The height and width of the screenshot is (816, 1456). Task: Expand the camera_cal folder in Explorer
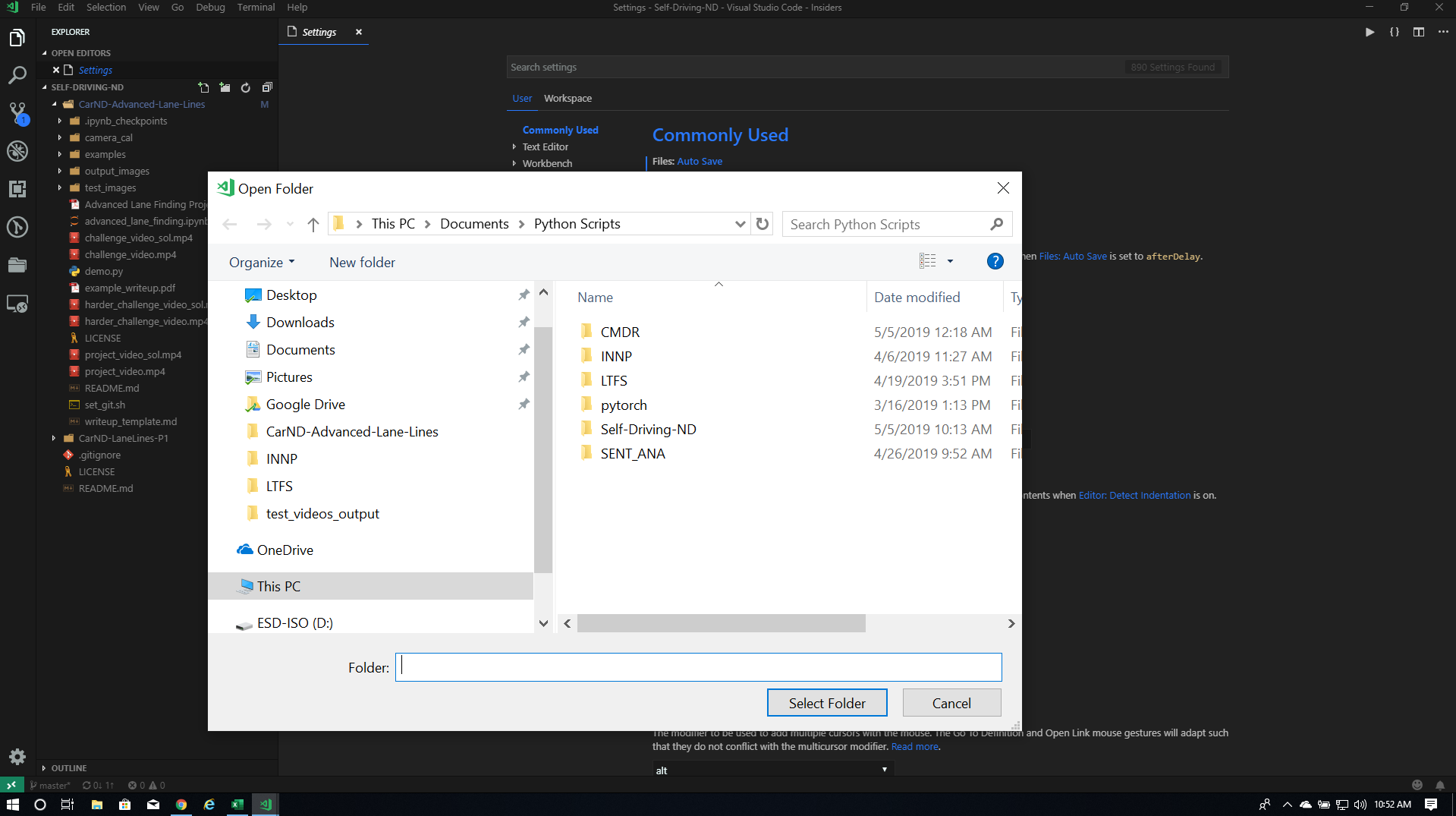click(60, 137)
